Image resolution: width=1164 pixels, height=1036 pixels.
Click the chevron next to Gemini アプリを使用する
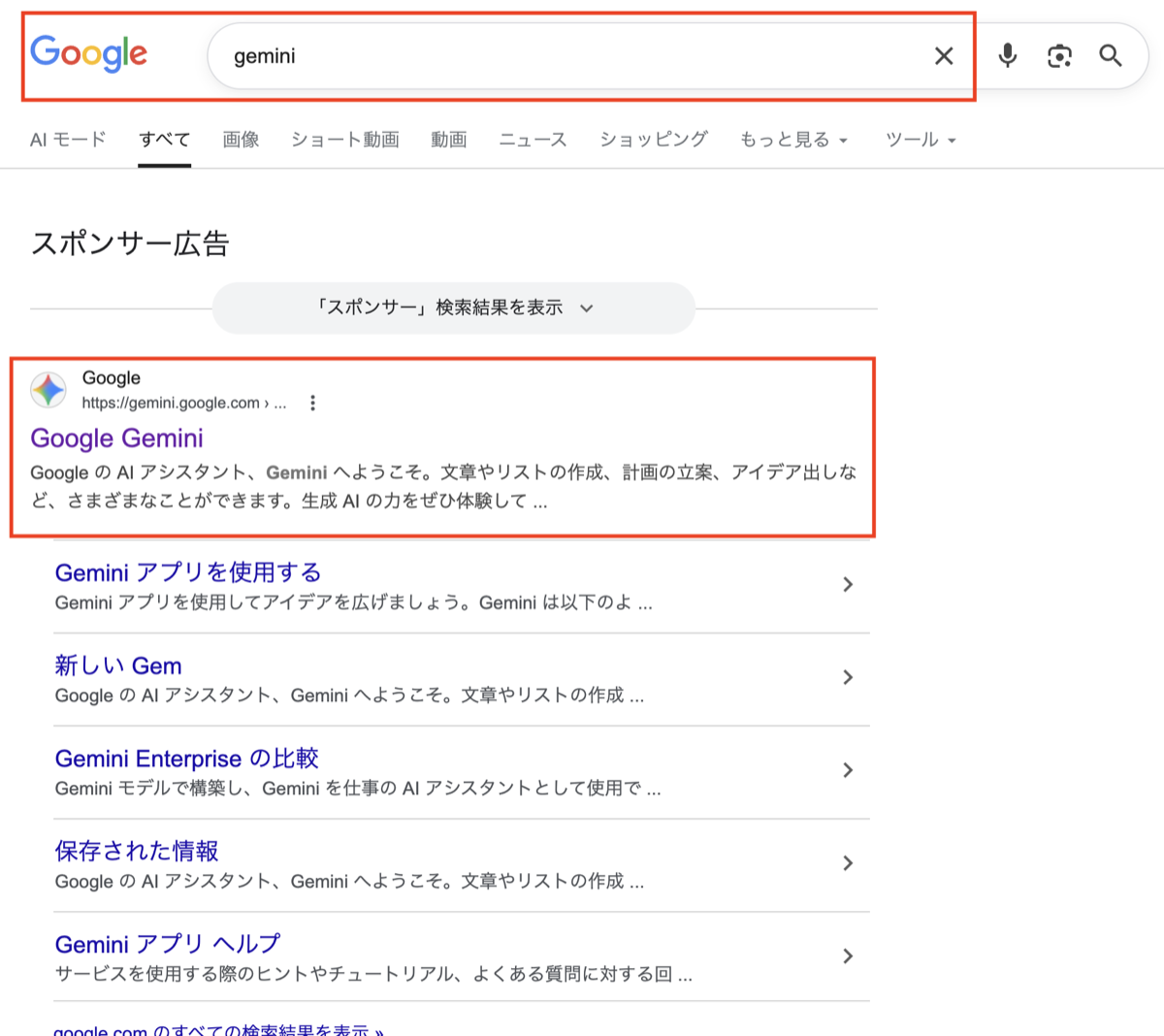pos(848,584)
